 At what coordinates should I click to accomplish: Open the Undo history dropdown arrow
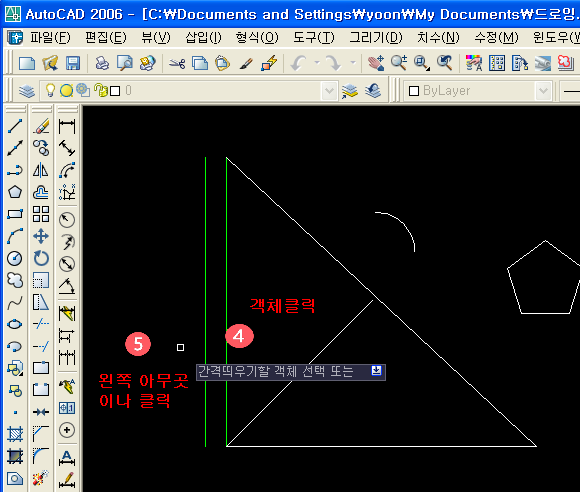point(317,63)
